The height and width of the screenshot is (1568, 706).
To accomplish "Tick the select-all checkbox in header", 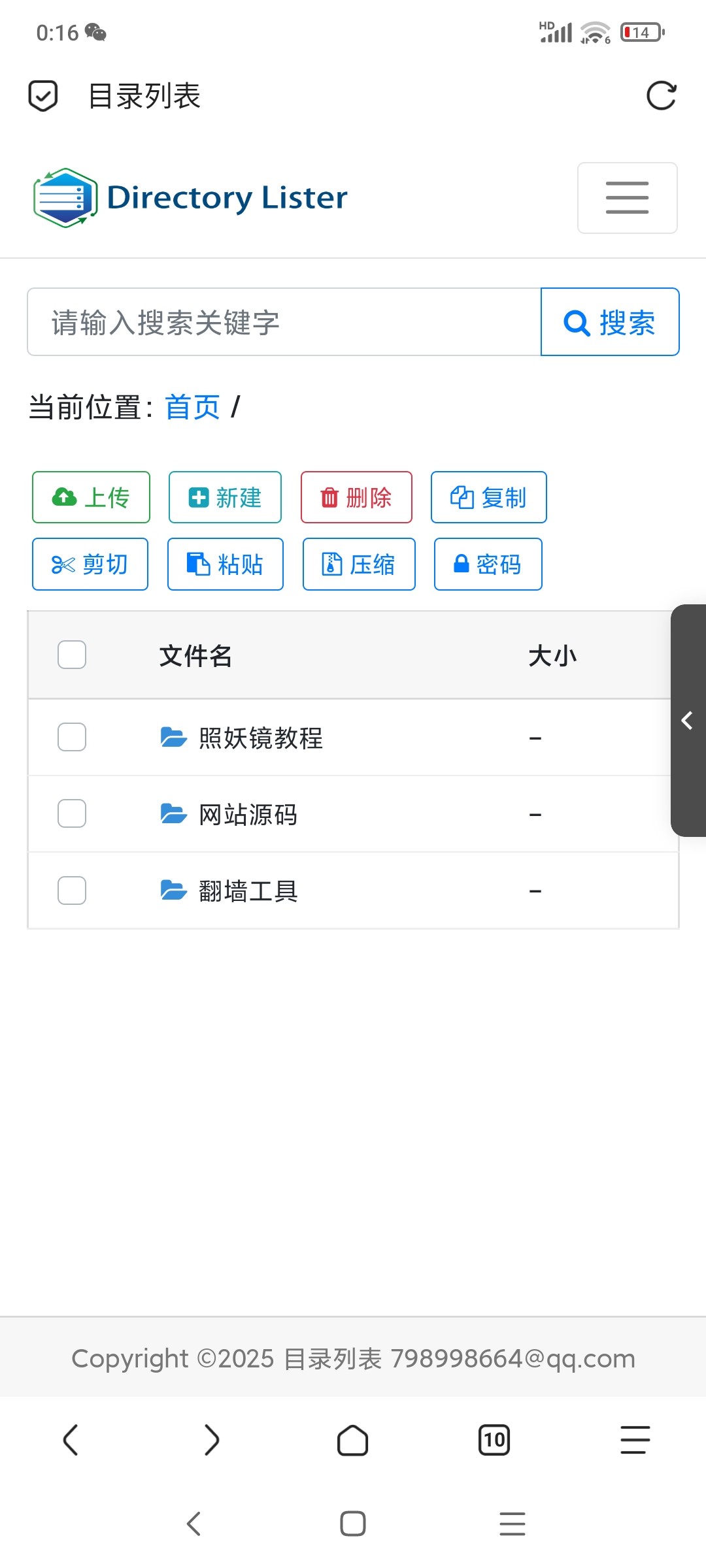I will (72, 655).
